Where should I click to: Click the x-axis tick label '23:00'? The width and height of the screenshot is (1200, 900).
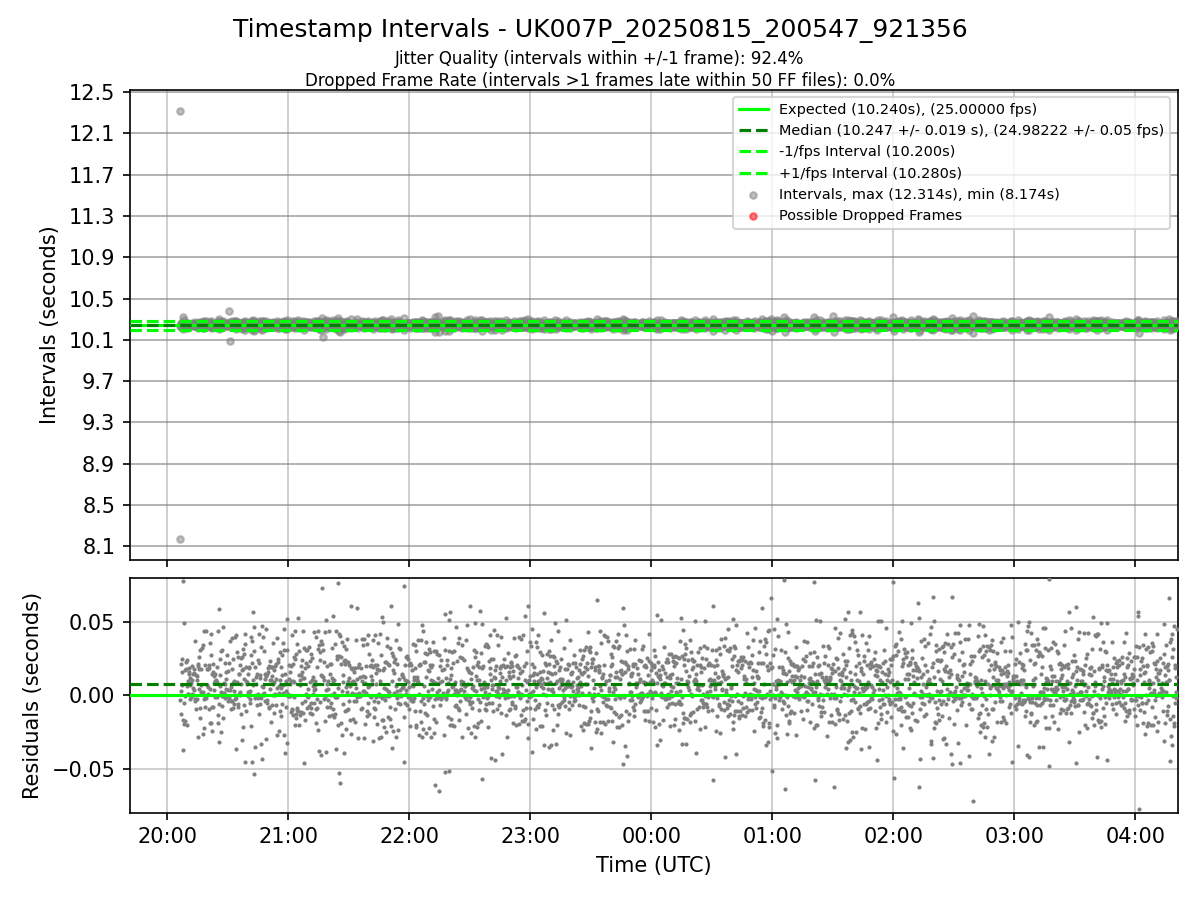(x=530, y=834)
